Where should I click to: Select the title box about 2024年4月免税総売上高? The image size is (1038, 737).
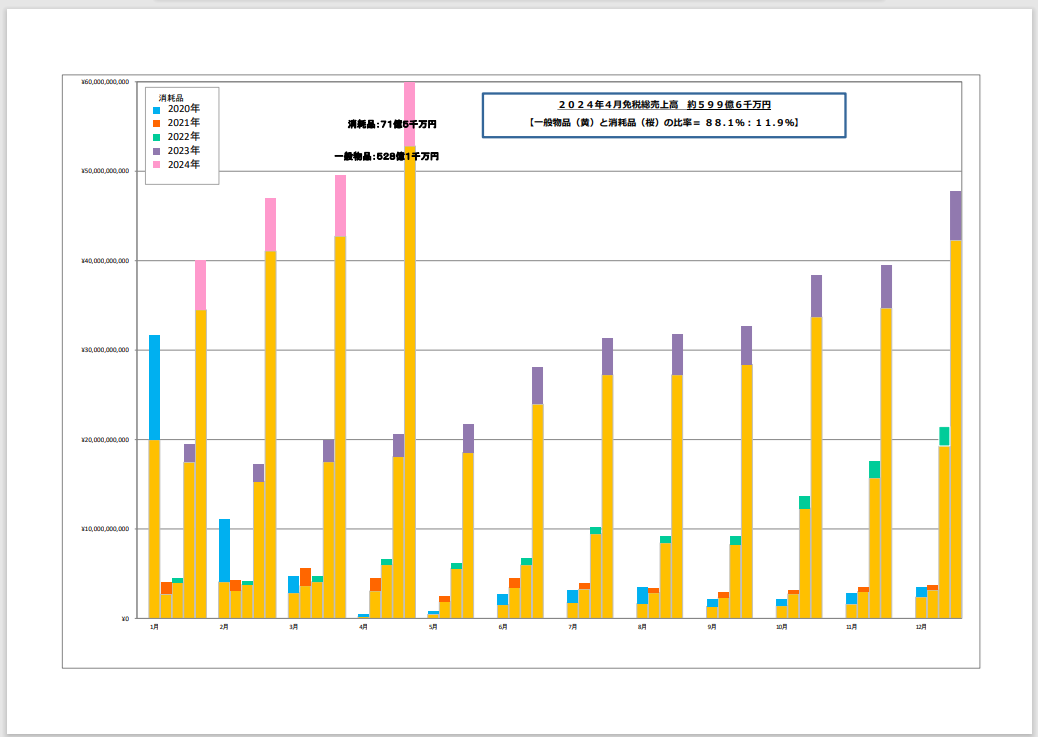point(664,113)
